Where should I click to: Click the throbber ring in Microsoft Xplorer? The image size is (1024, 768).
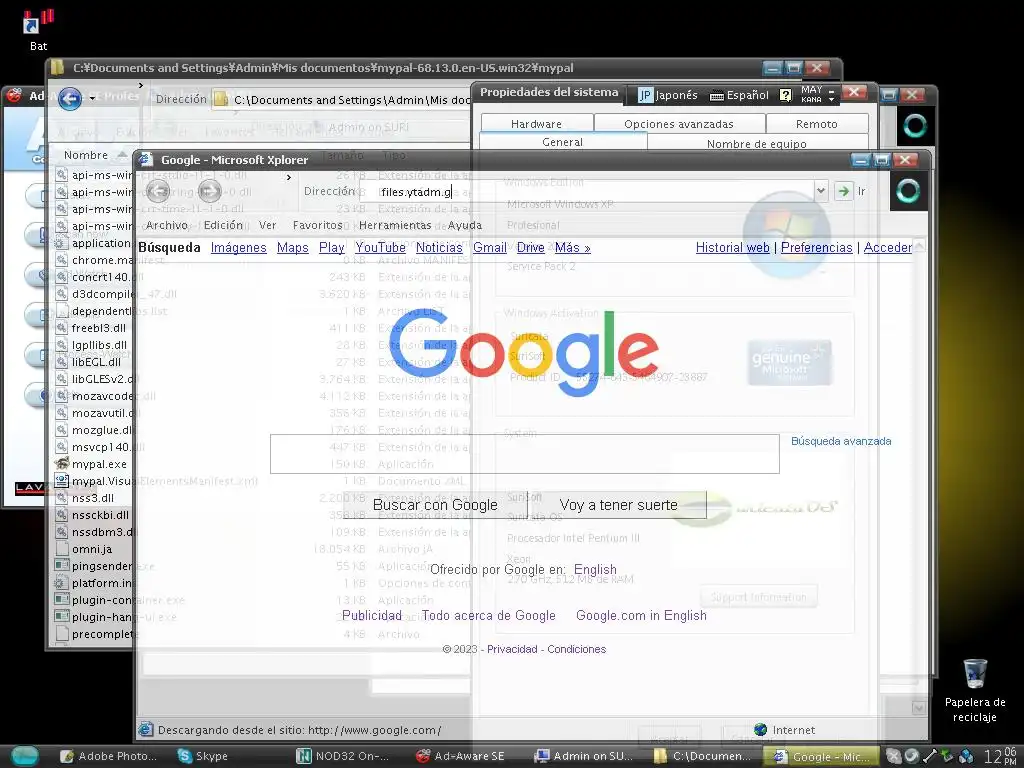[908, 191]
